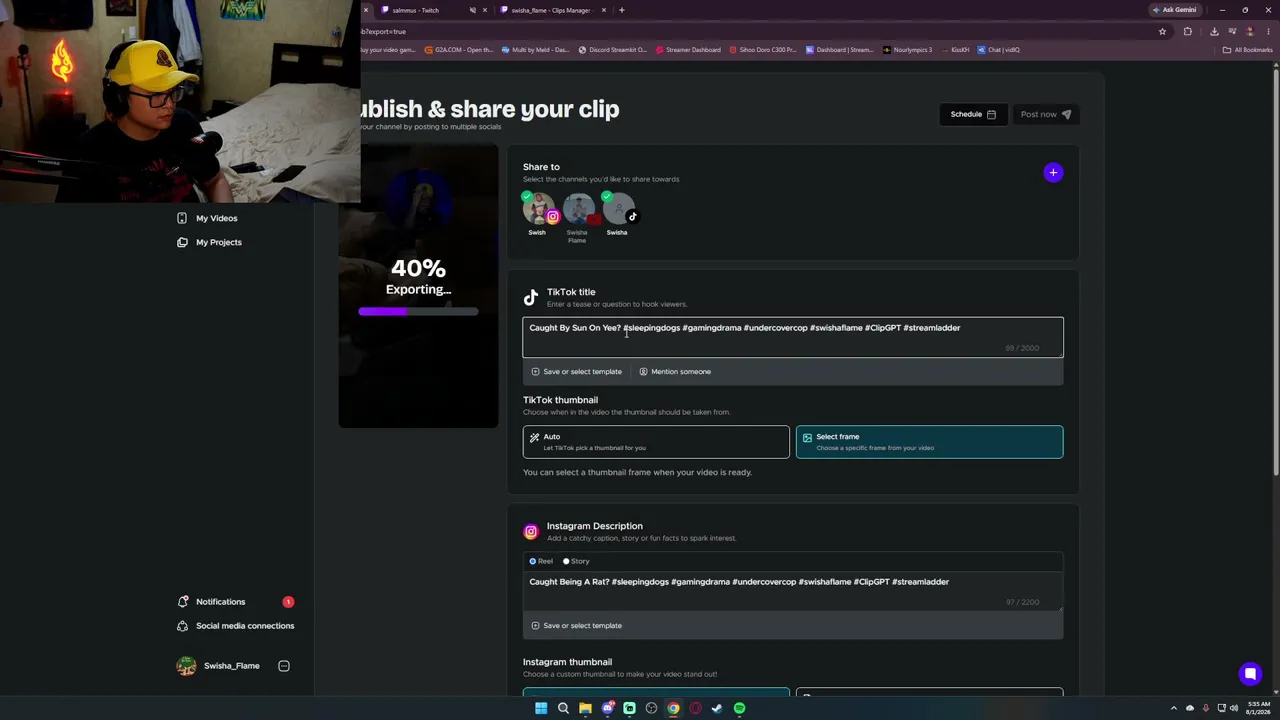The image size is (1280, 720).
Task: Open a new browser tab
Action: (622, 10)
